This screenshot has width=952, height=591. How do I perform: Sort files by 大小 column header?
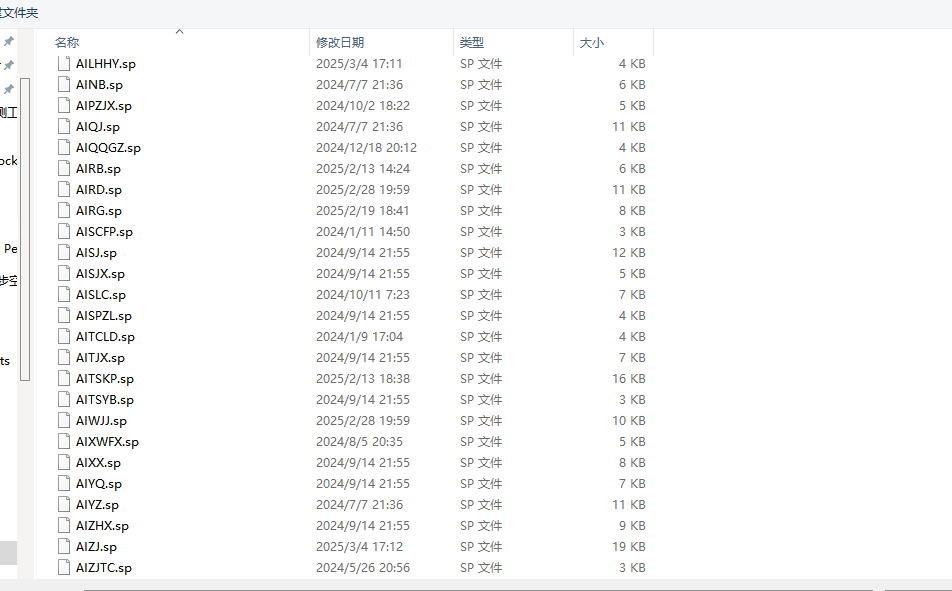tap(591, 43)
